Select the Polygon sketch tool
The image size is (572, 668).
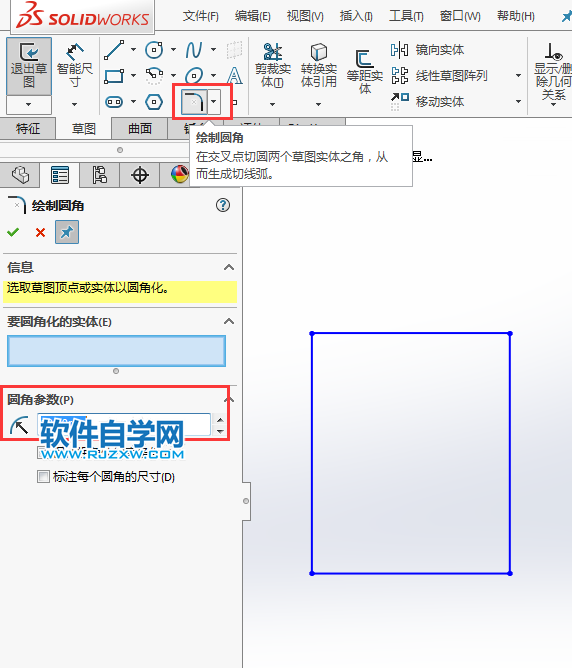[154, 102]
